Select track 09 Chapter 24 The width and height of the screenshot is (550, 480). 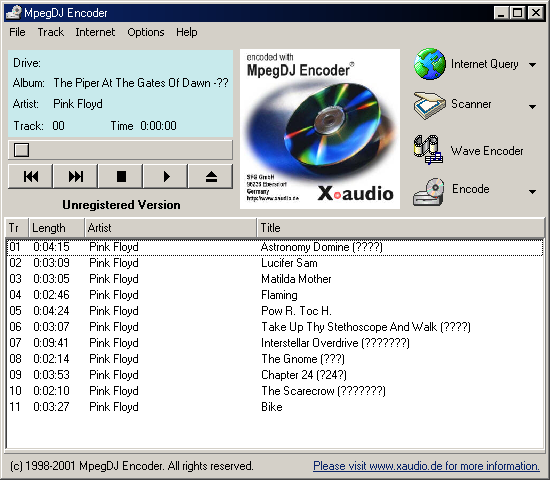point(275,375)
